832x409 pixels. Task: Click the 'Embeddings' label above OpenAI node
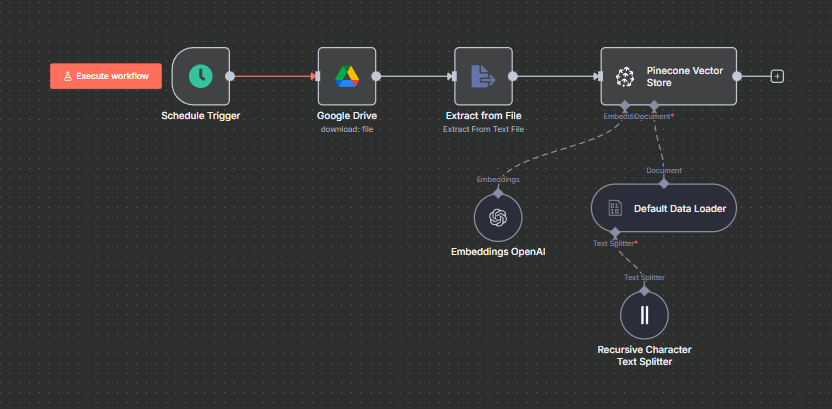pos(498,179)
